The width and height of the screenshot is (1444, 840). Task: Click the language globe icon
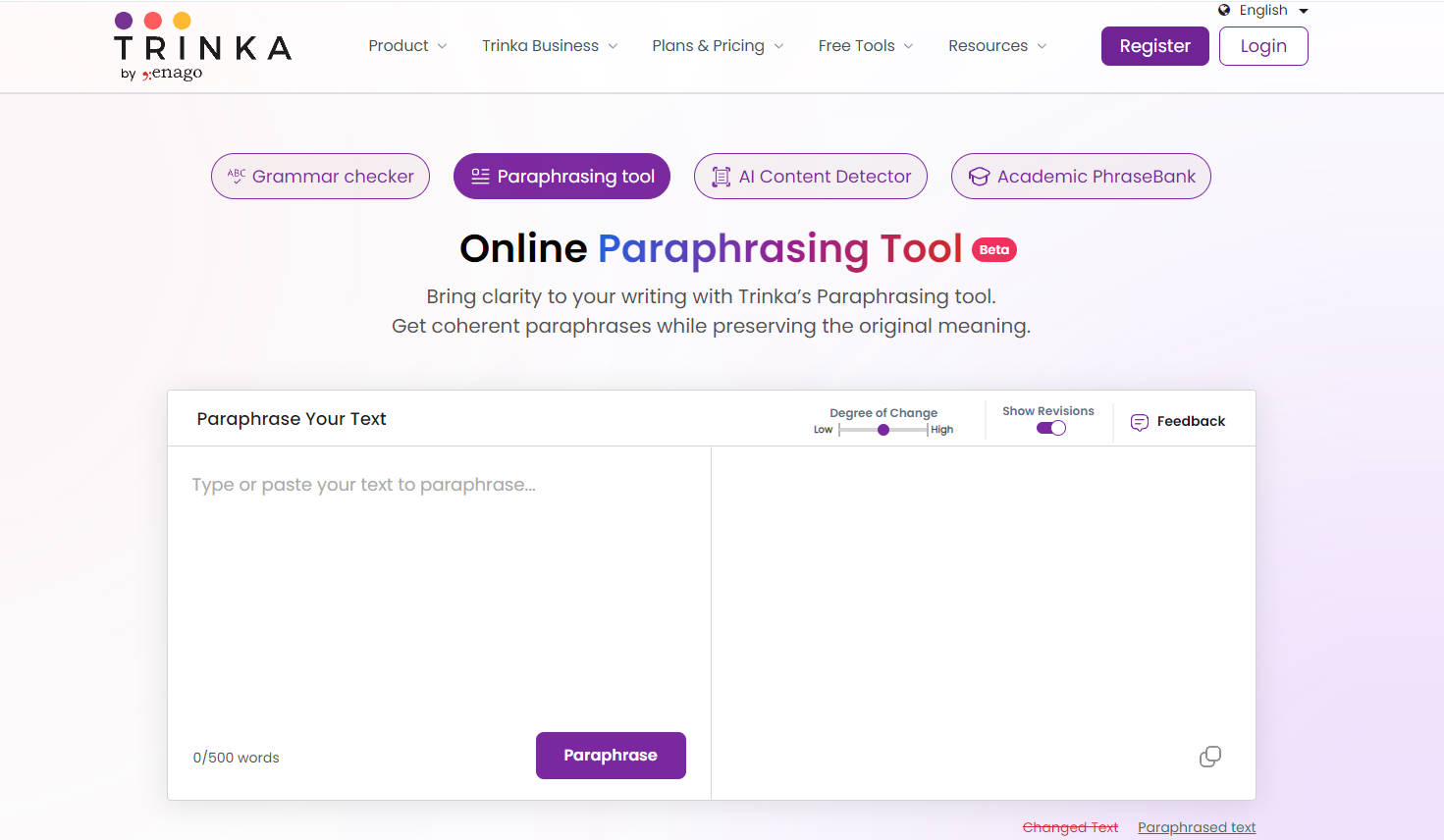pyautogui.click(x=1223, y=10)
